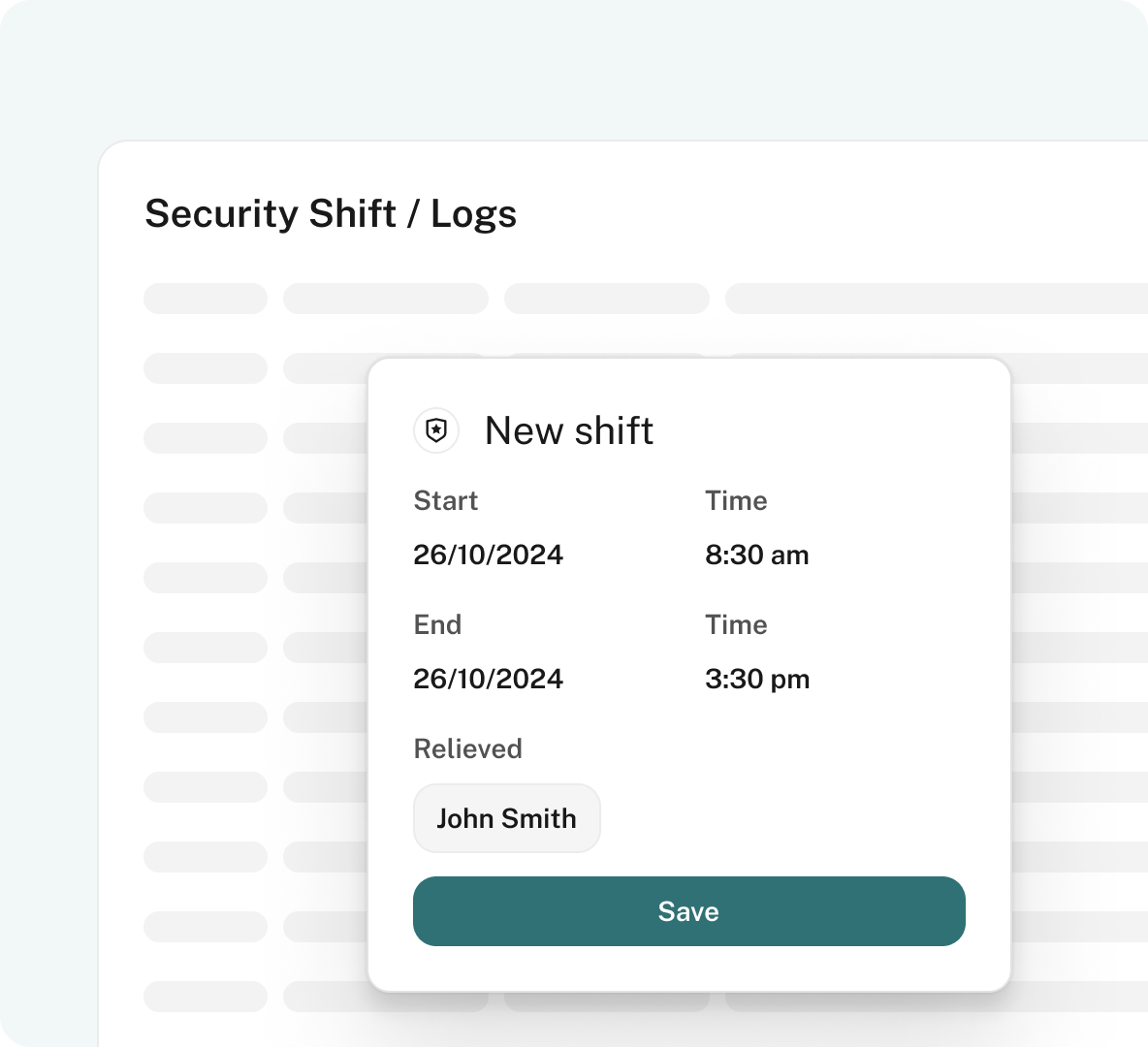
Task: Click the Start field label
Action: 446,501
